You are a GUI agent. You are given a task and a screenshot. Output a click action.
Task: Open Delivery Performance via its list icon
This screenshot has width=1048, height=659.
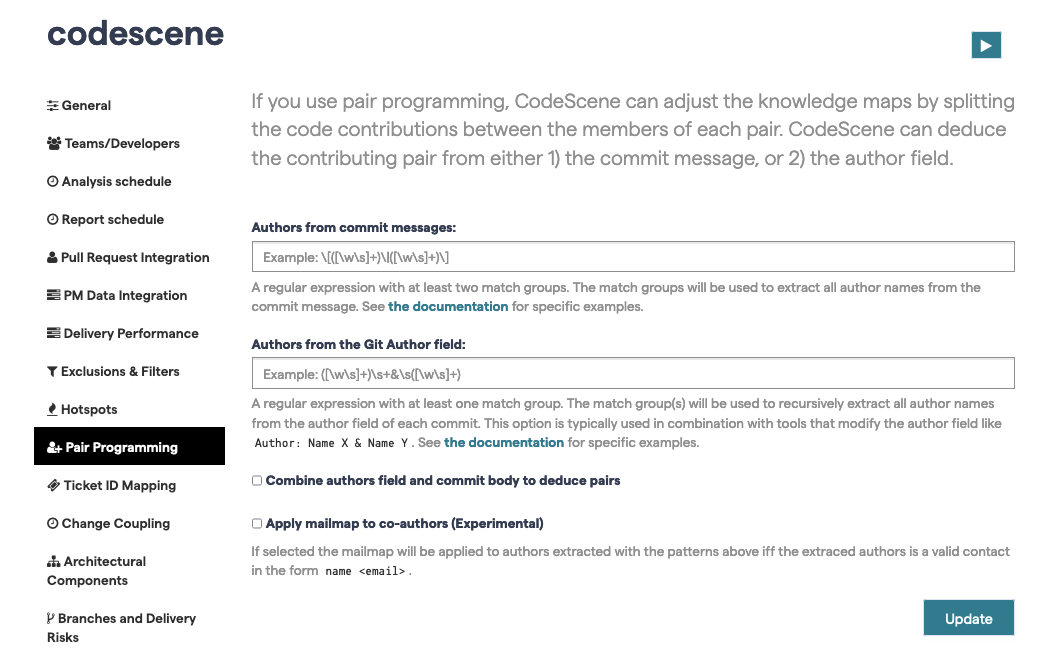coord(52,333)
